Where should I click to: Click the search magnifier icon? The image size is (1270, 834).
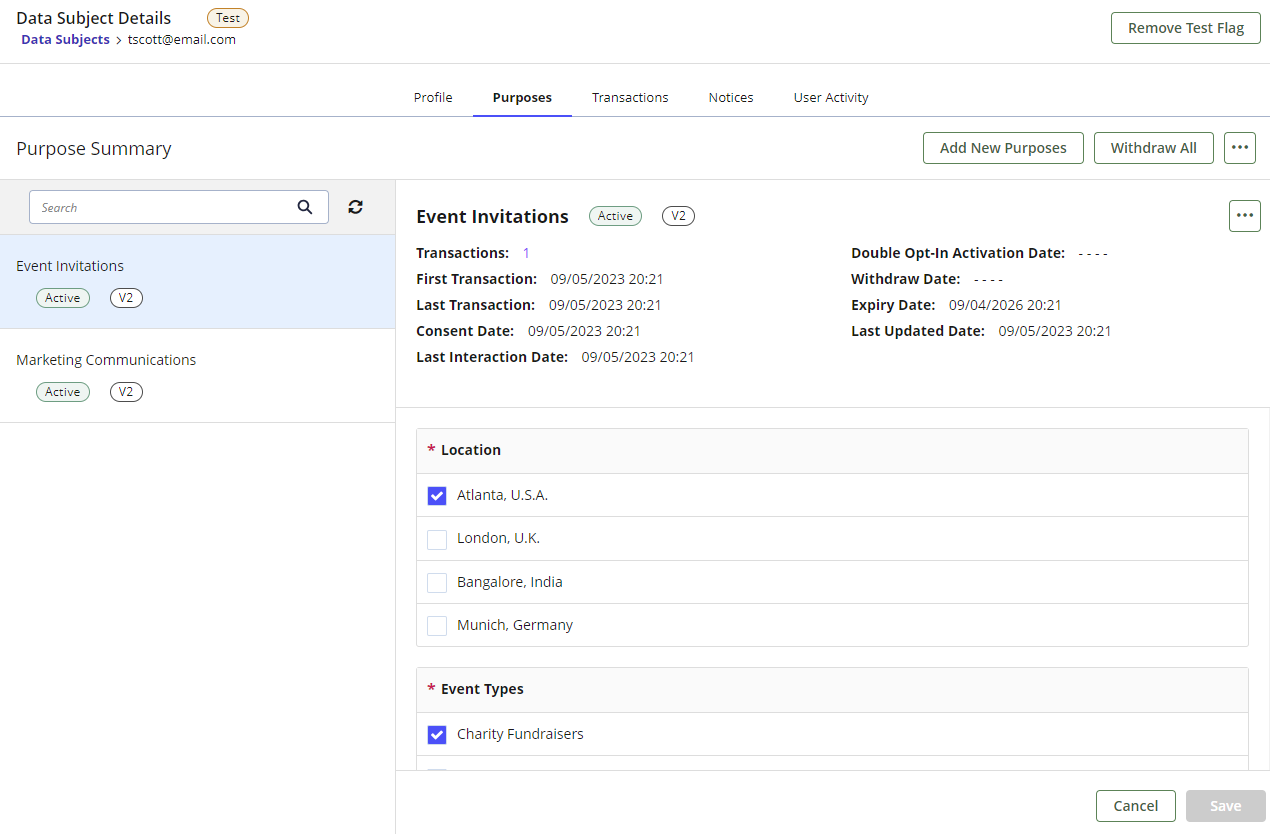coord(305,207)
